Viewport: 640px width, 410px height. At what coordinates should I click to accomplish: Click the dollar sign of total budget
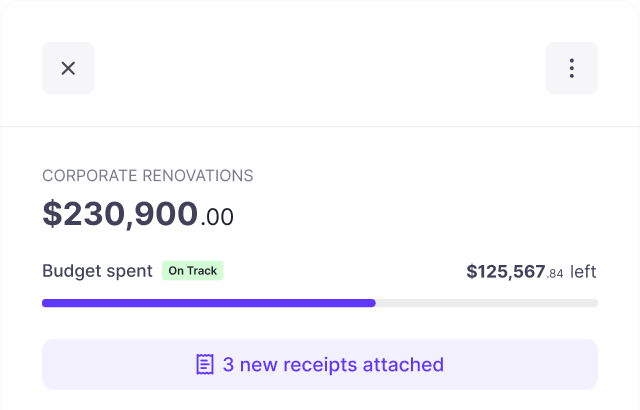(x=53, y=214)
